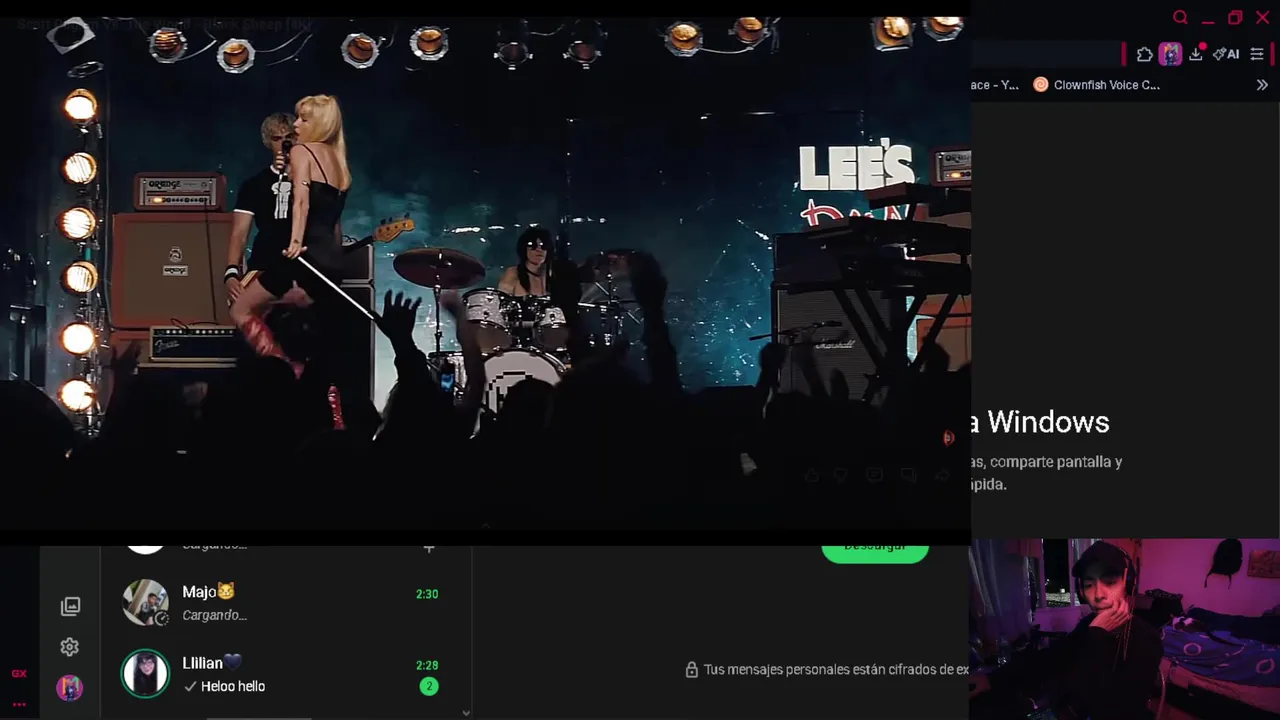
Task: Click the lock icon beside encryption notice
Action: [691, 670]
